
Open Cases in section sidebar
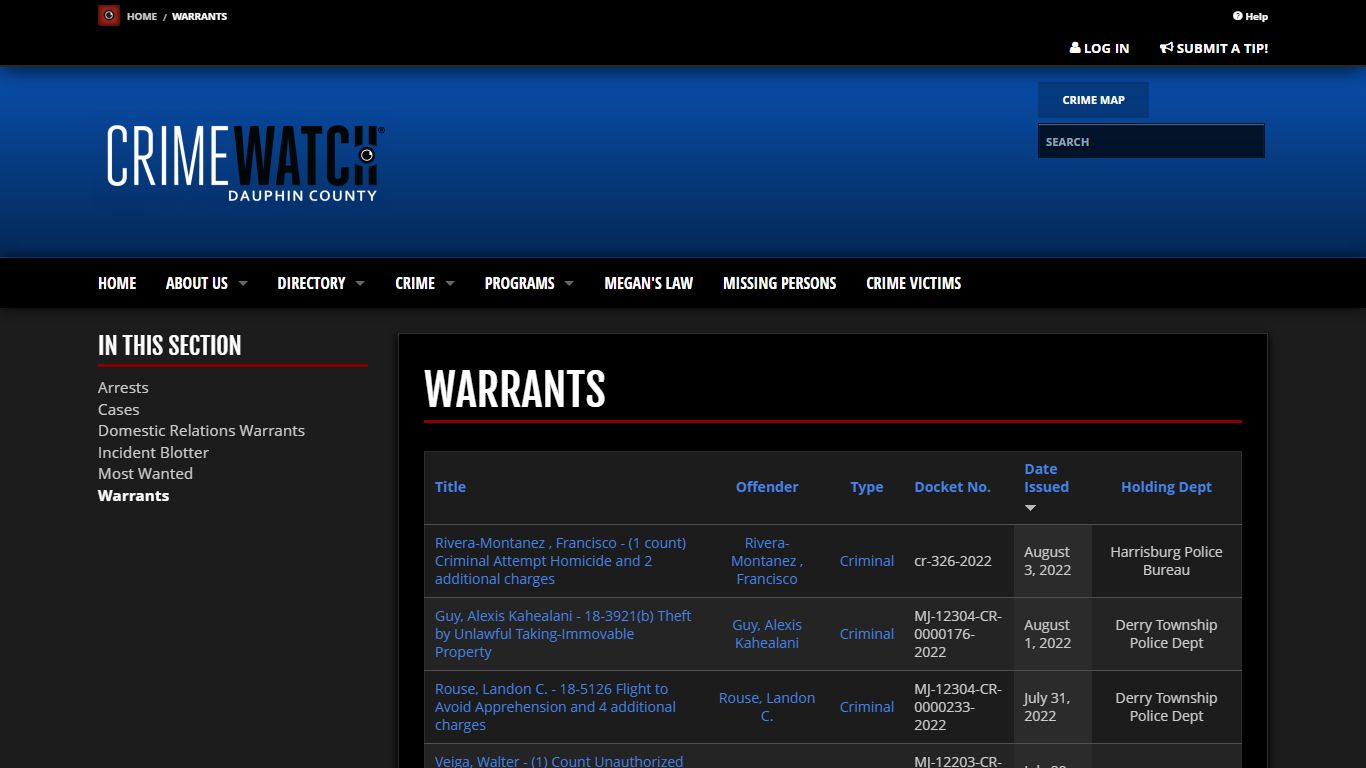coord(118,409)
